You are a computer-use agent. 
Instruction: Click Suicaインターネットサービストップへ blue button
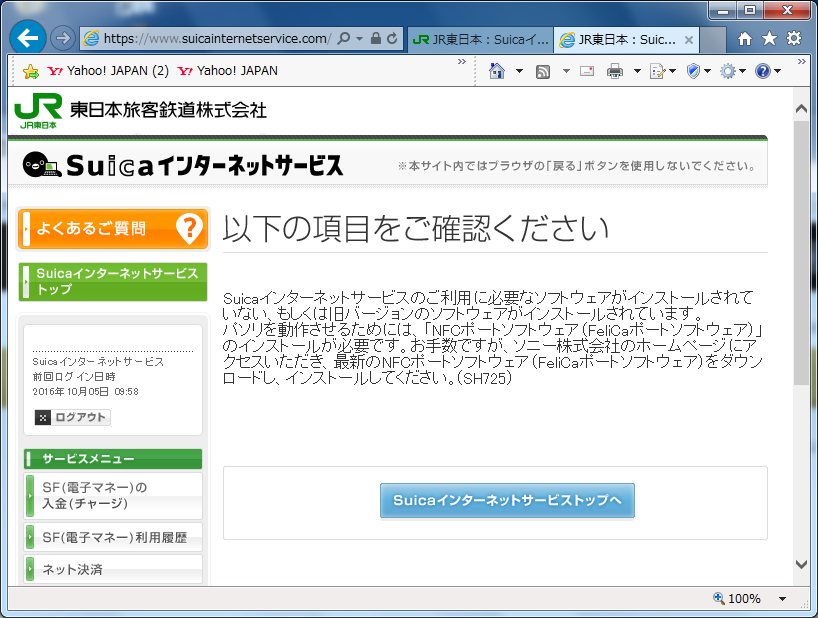(x=507, y=501)
